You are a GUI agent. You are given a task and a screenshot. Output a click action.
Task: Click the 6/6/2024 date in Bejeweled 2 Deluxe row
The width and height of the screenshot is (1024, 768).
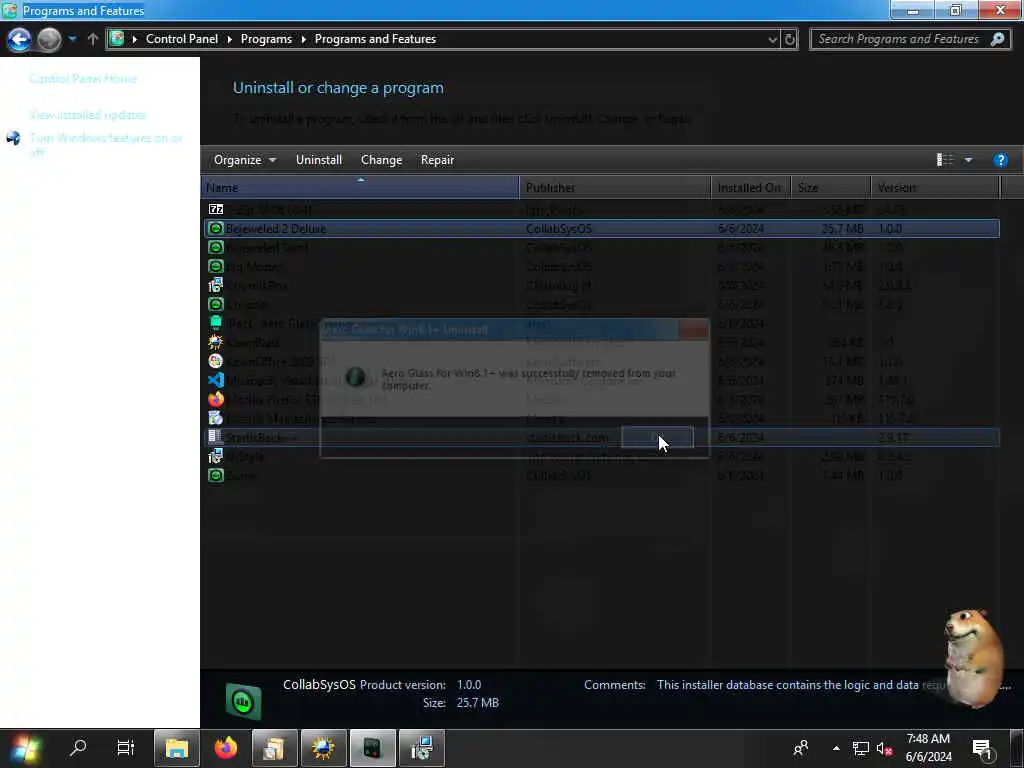(x=741, y=229)
